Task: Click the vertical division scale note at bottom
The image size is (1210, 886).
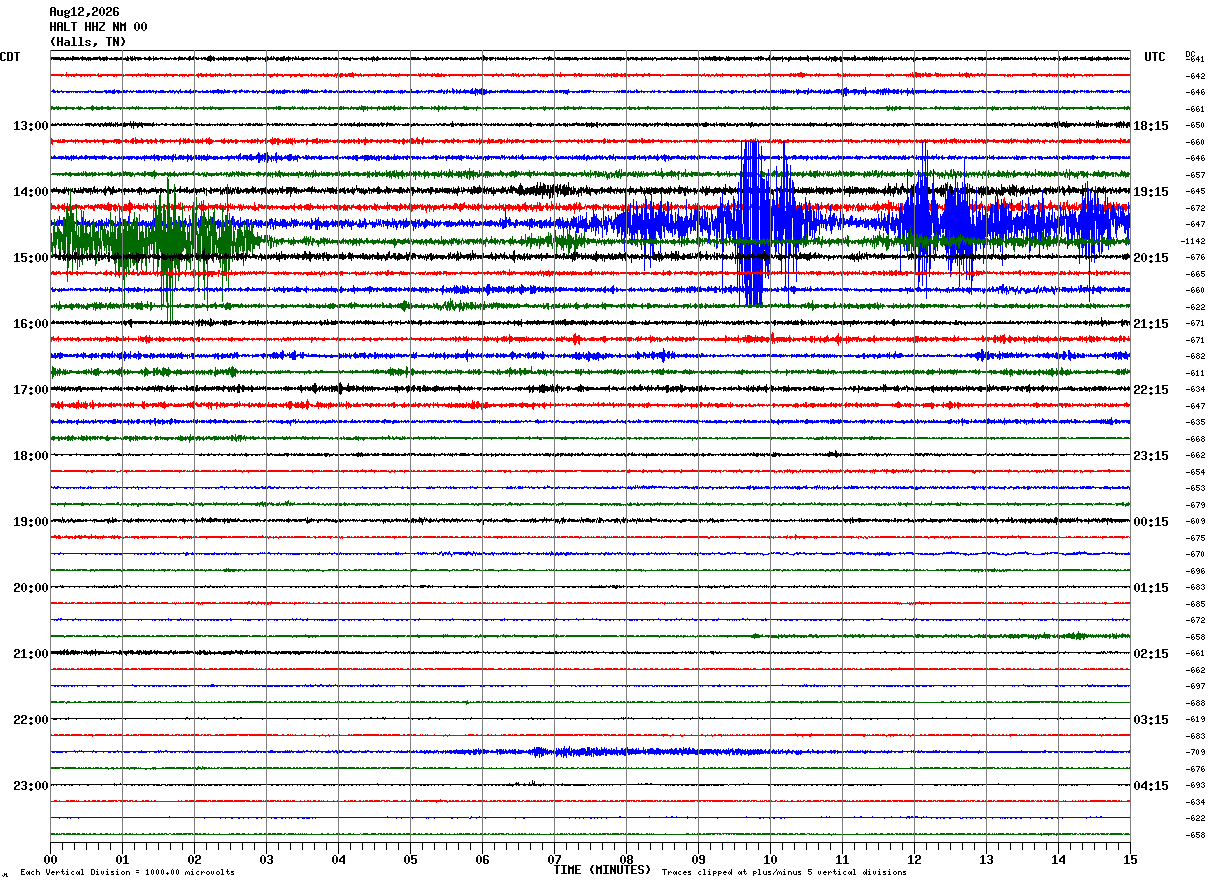Action: click(127, 873)
